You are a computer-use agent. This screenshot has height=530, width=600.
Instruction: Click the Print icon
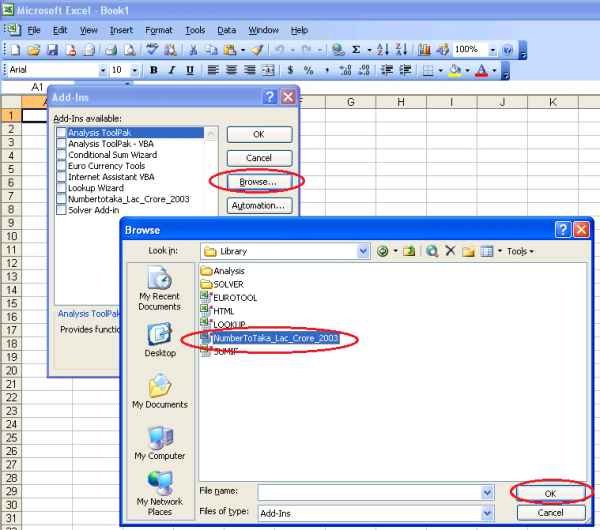[111, 50]
